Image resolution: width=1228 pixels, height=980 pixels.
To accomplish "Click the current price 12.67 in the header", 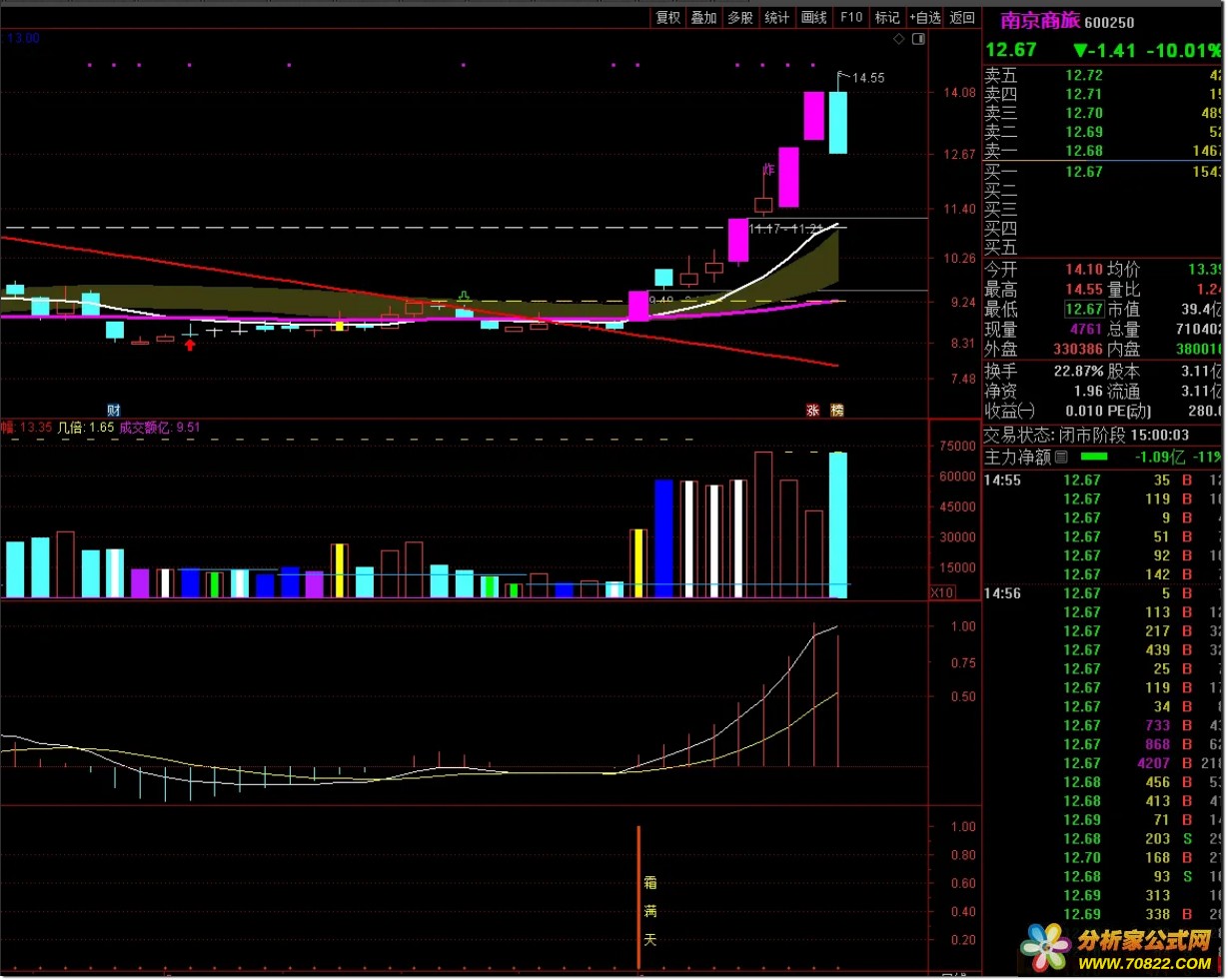I will [x=1011, y=50].
